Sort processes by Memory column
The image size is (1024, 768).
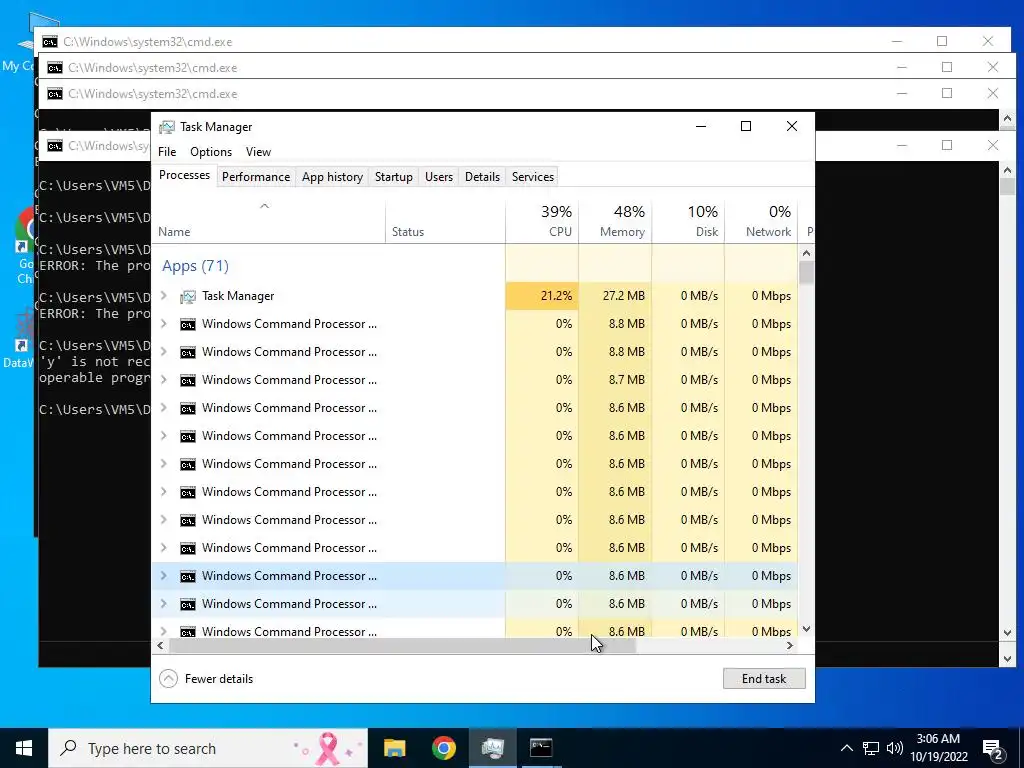[615, 221]
